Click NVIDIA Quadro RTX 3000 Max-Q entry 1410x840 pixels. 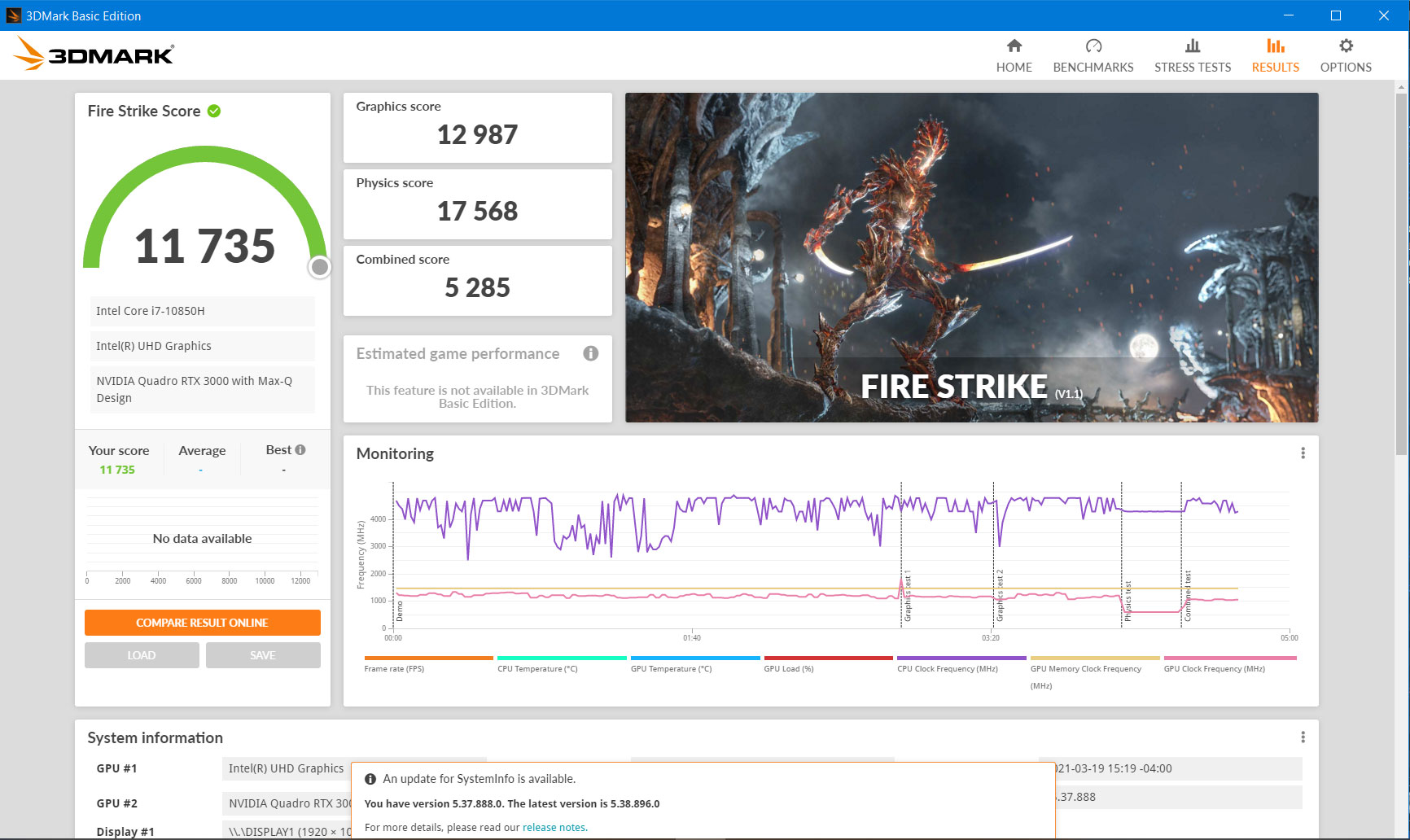pos(202,389)
